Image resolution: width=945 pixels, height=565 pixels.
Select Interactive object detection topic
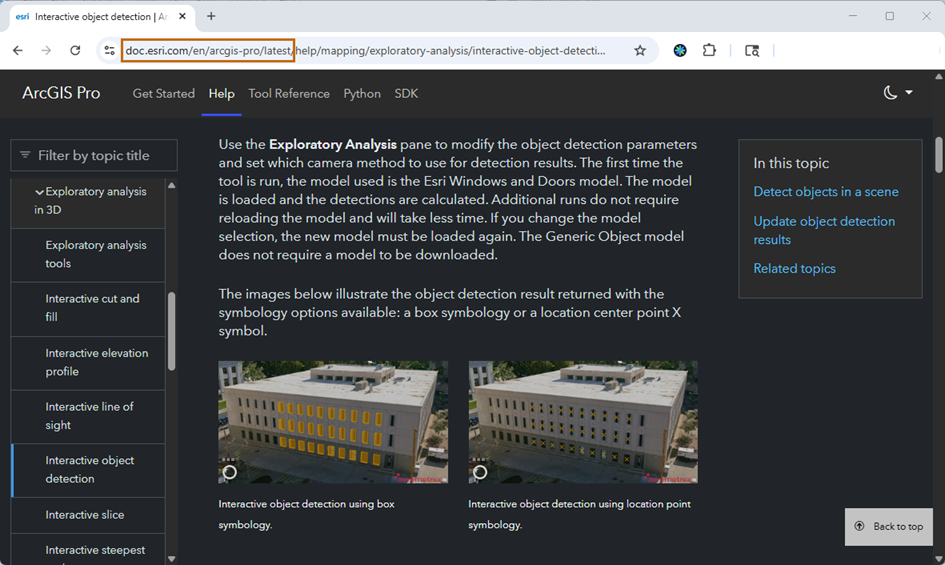88,470
